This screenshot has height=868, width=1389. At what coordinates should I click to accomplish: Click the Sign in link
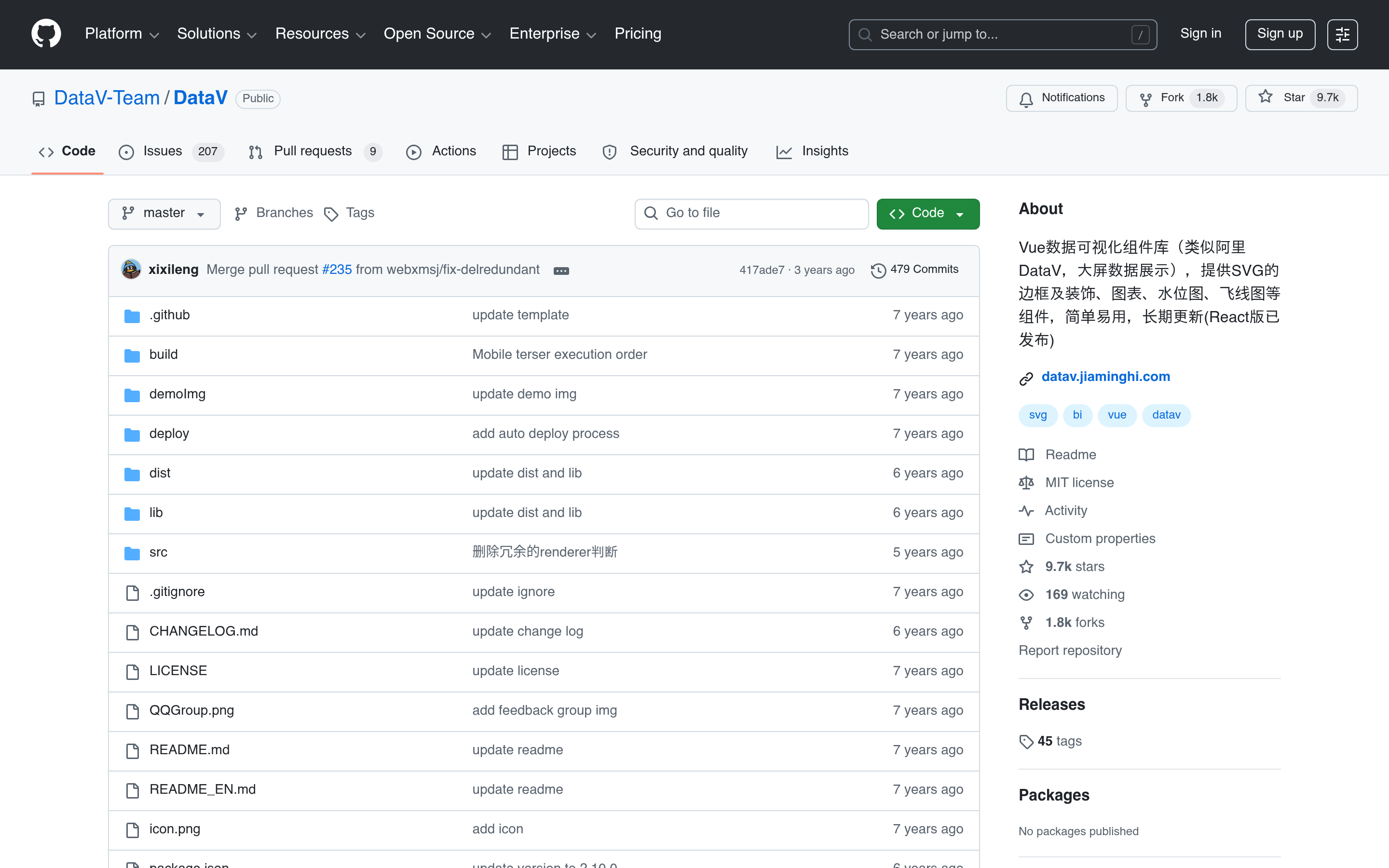(x=1200, y=34)
